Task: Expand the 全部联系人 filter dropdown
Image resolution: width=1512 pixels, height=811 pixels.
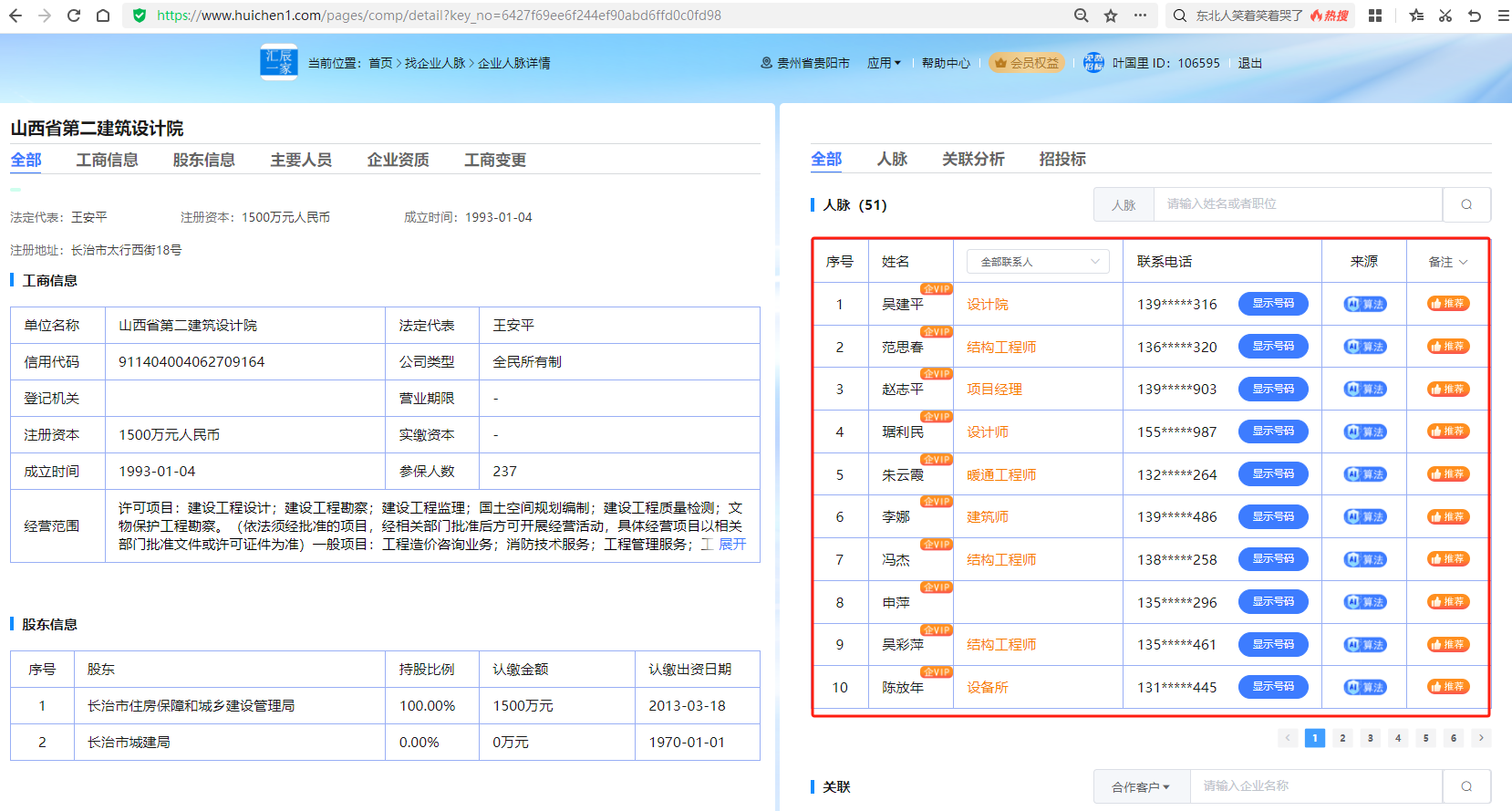Action: (x=1038, y=262)
